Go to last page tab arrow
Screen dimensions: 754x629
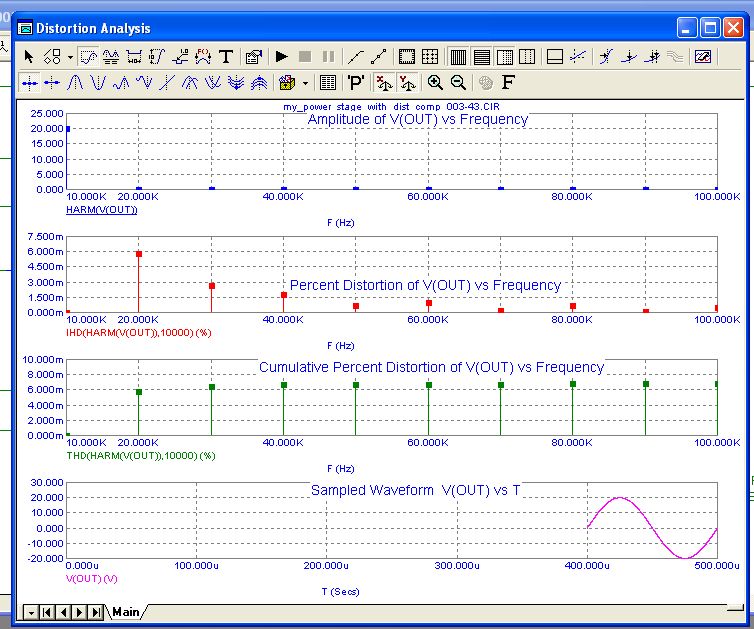pos(96,611)
